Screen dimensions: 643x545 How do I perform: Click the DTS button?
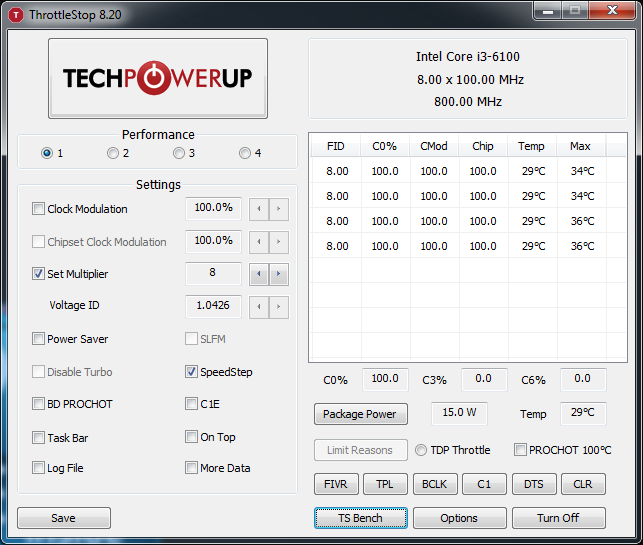point(534,484)
